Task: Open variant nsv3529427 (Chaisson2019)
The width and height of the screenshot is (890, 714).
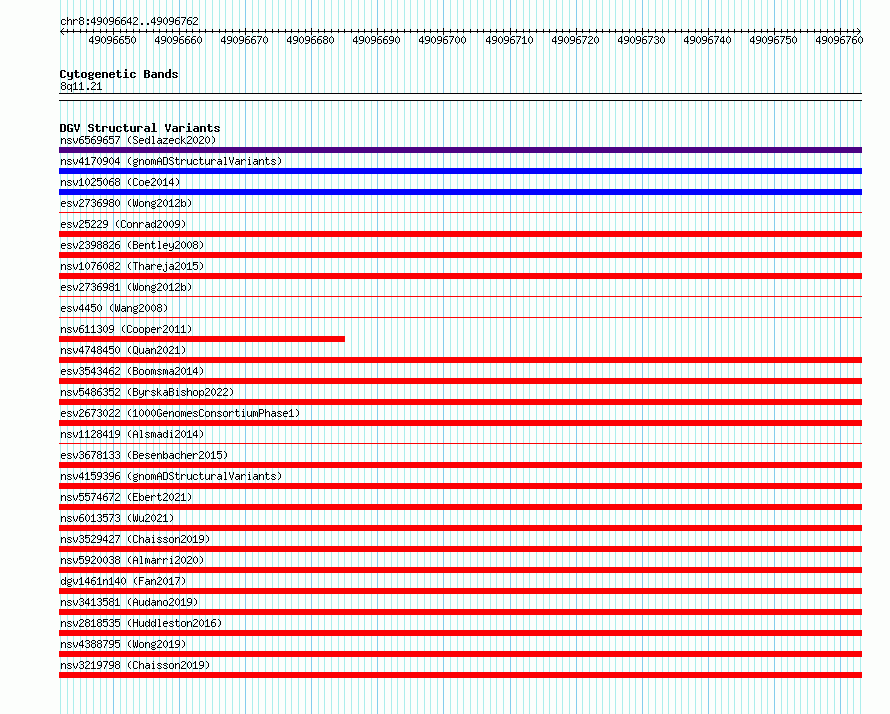Action: pos(135,539)
